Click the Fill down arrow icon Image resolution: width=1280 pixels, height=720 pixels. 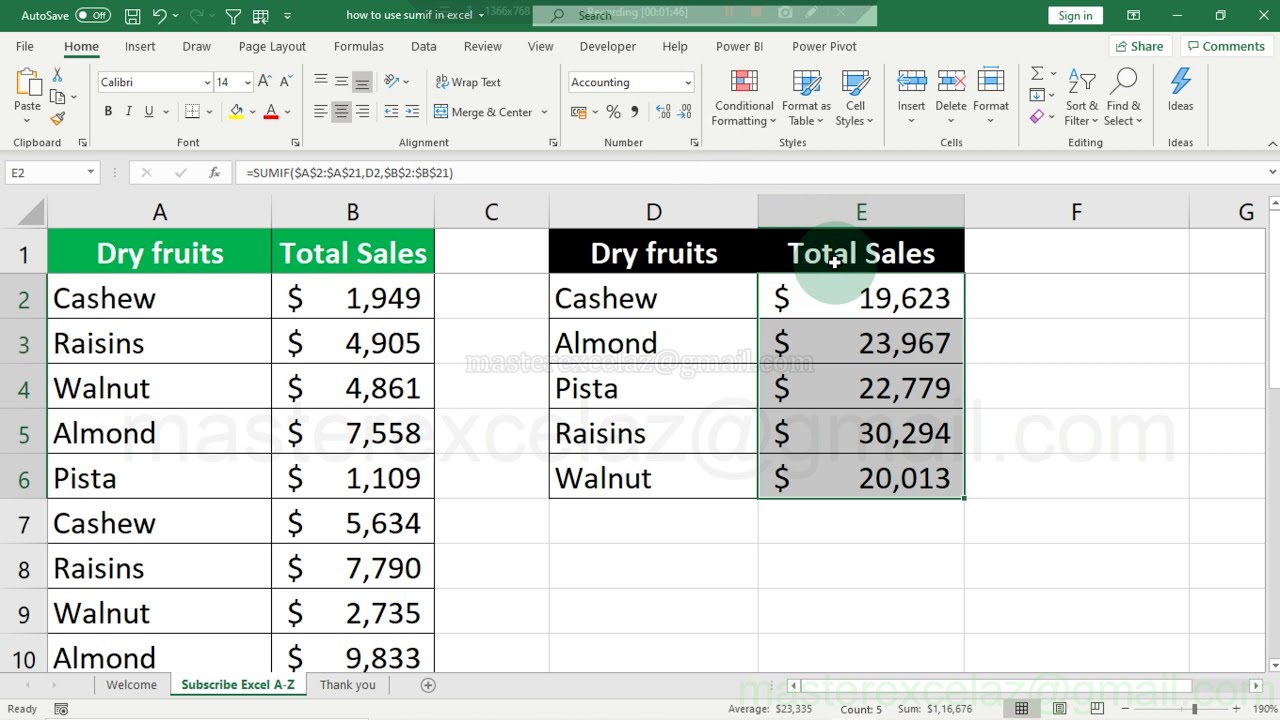click(1037, 96)
